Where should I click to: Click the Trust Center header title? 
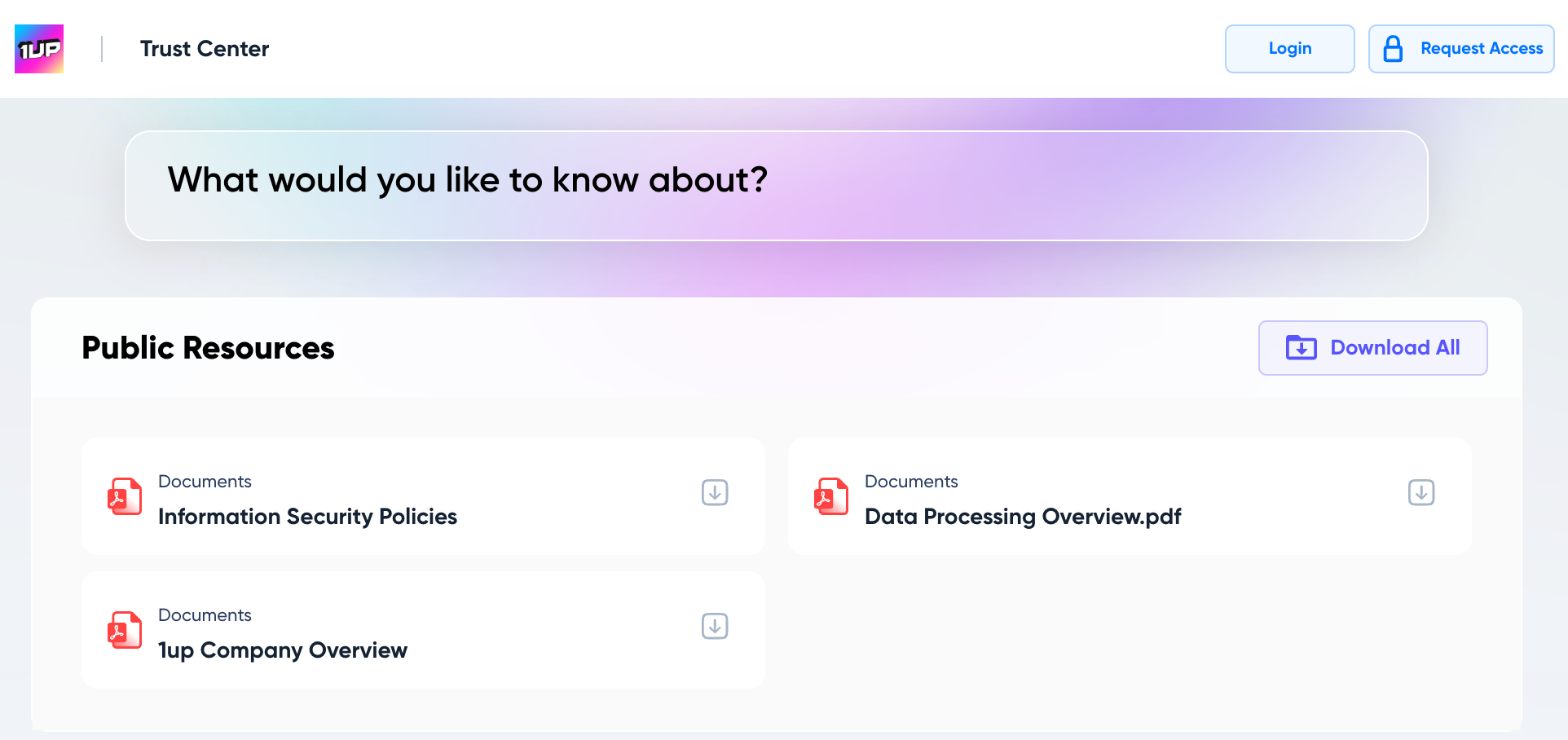click(204, 49)
